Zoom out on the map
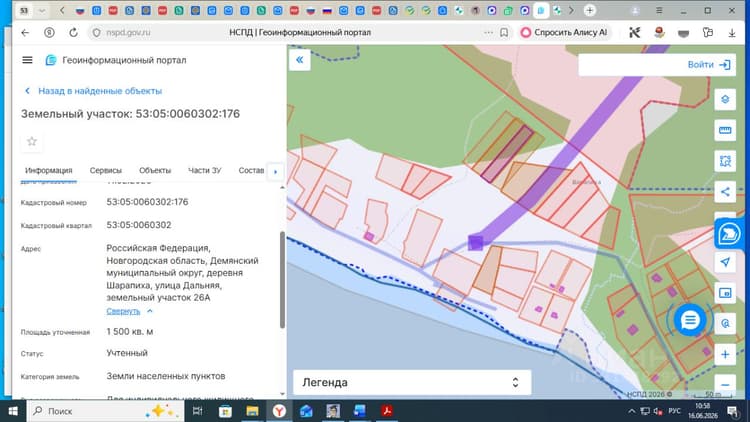Screen dimensions: 750x422 [x=725, y=385]
